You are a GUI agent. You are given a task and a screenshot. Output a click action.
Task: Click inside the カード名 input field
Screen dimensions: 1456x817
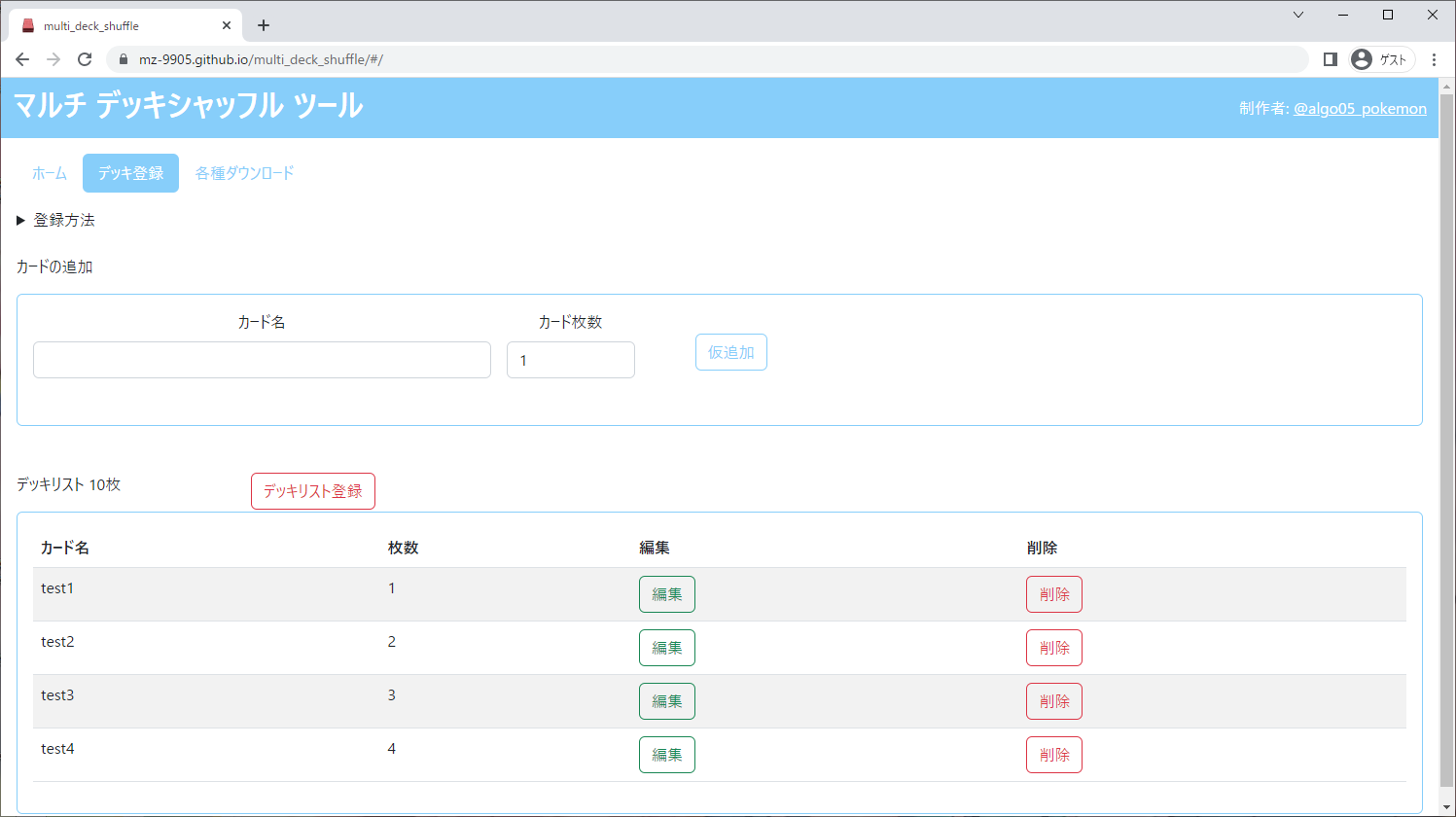tap(262, 360)
